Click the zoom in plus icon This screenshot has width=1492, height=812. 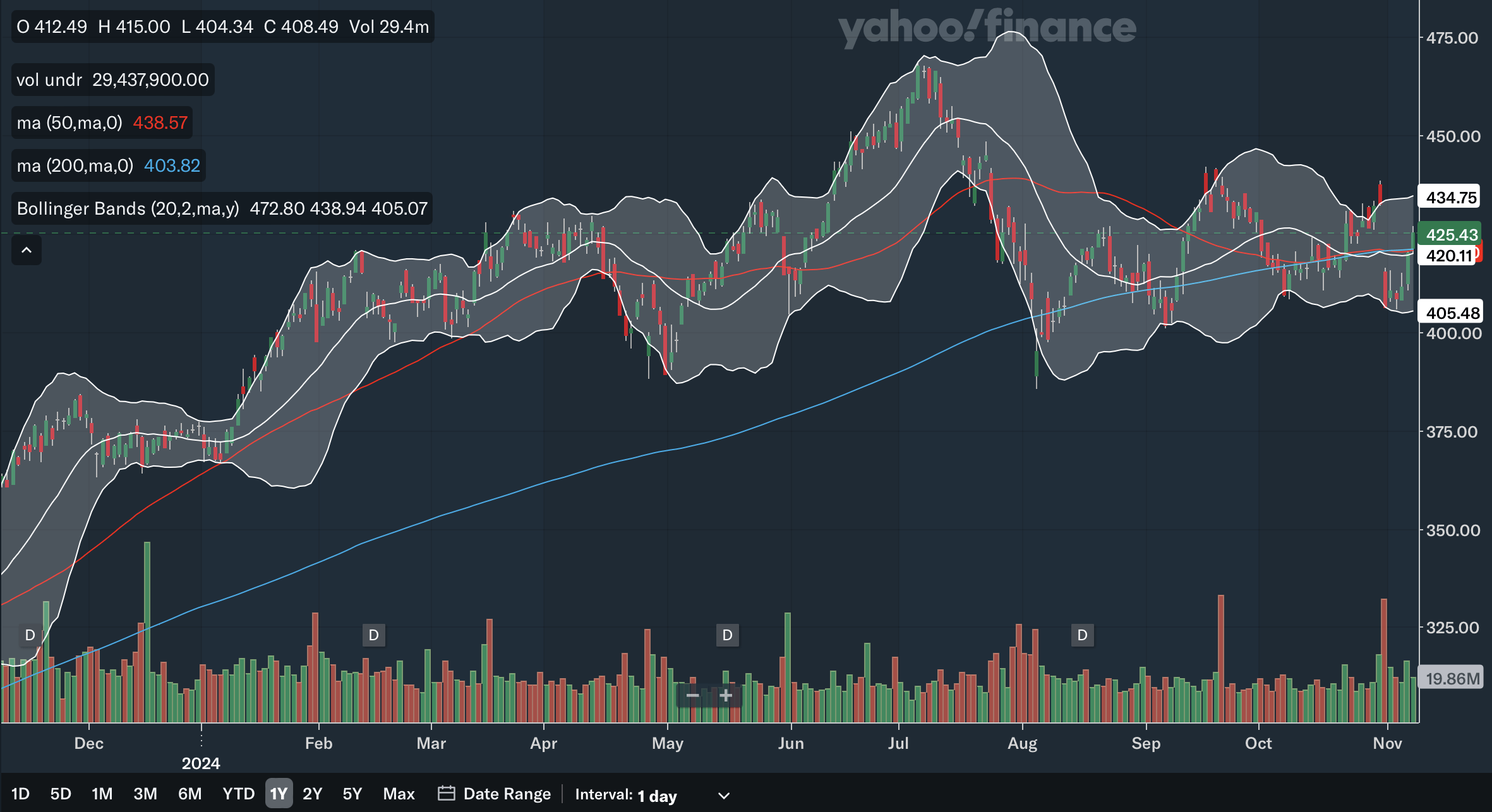(726, 696)
